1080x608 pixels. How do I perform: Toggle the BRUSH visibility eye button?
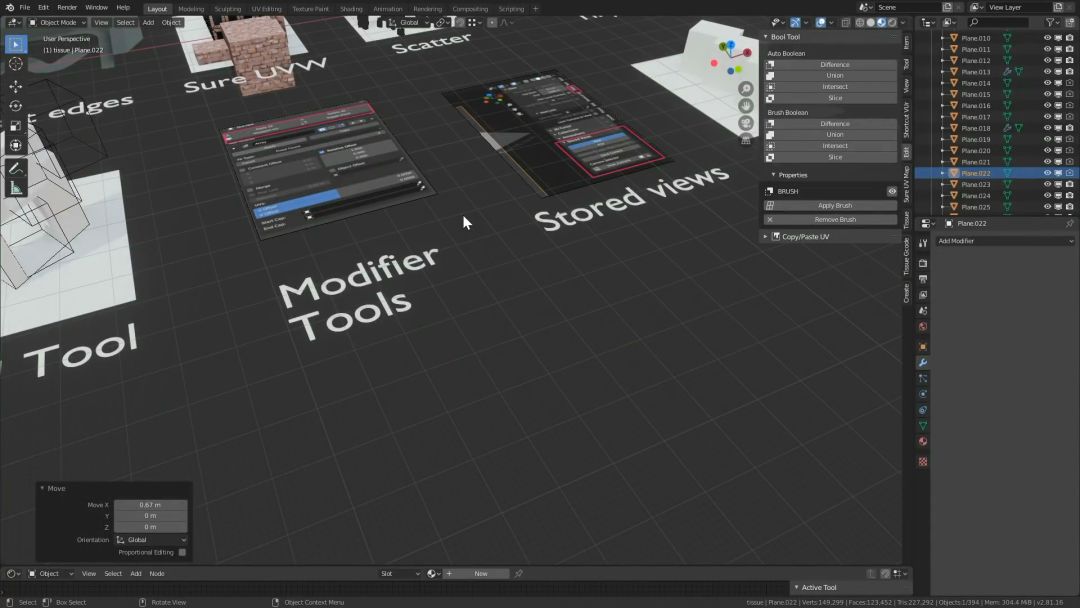(892, 191)
